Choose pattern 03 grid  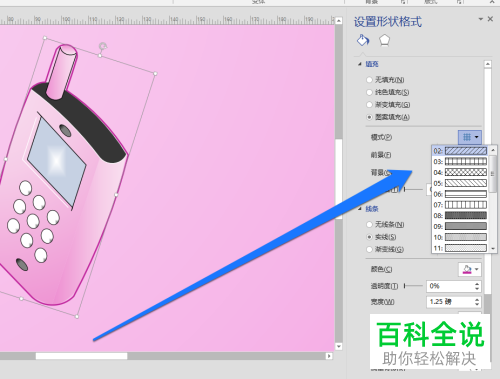click(460, 162)
